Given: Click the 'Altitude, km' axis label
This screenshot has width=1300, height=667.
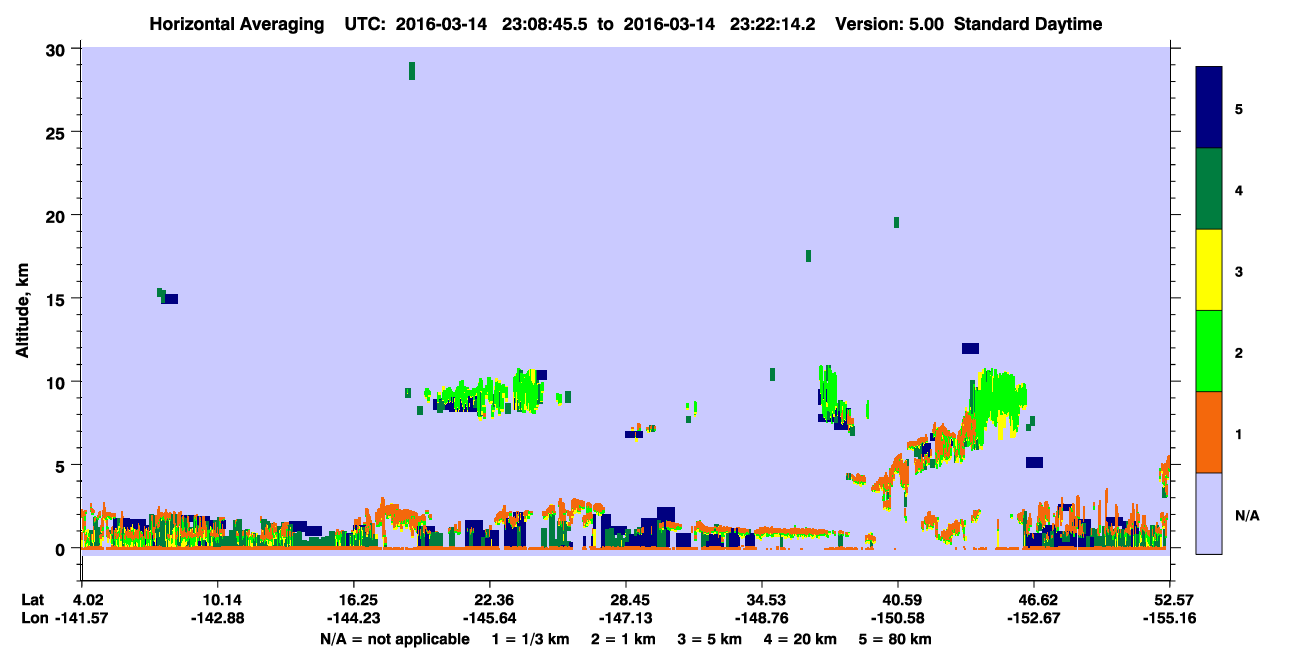Looking at the screenshot, I should tap(22, 310).
